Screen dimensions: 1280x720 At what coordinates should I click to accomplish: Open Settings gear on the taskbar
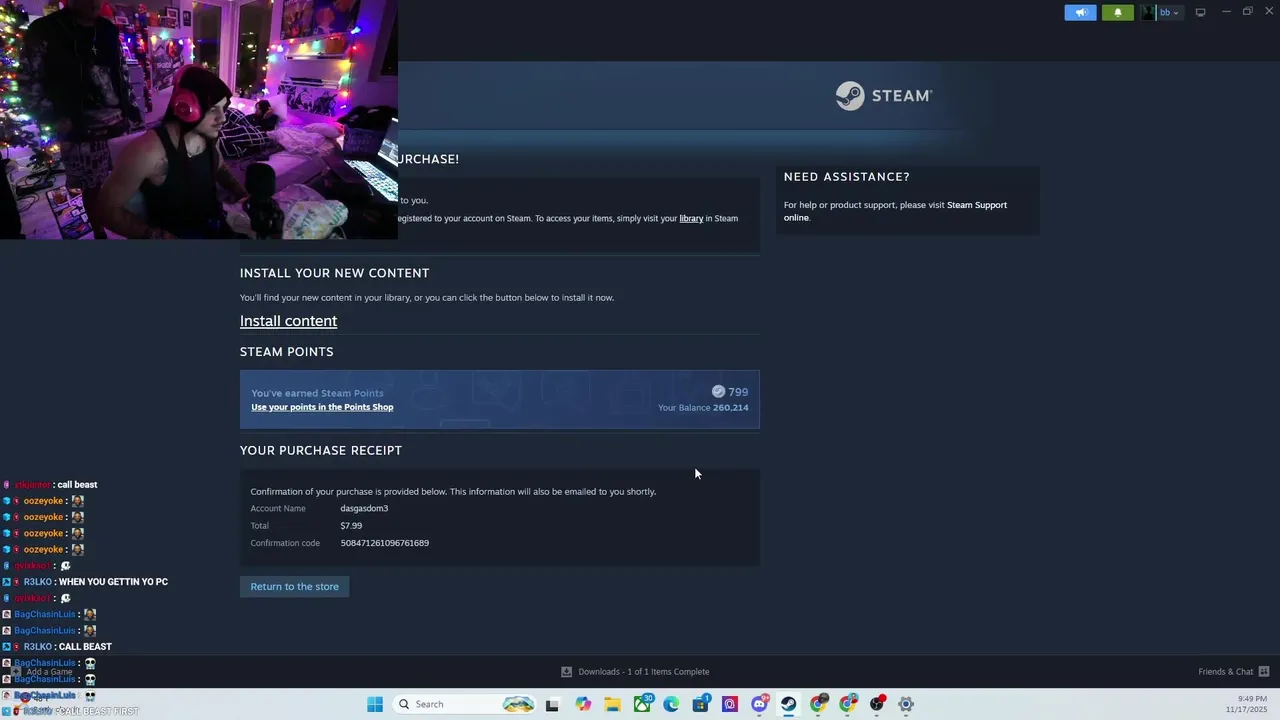click(906, 704)
